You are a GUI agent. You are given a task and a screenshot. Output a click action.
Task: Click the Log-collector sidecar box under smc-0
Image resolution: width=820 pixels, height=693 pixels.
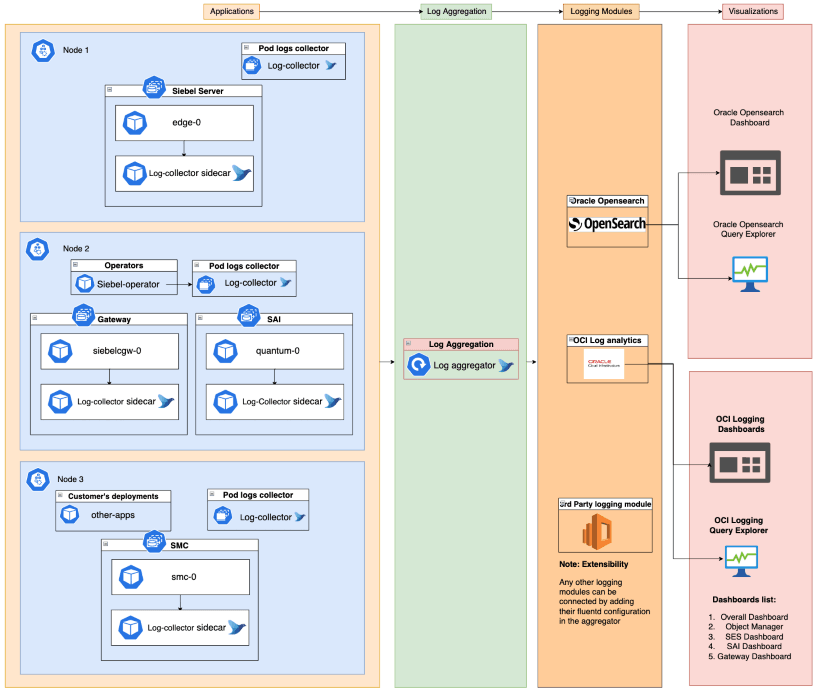[180, 628]
